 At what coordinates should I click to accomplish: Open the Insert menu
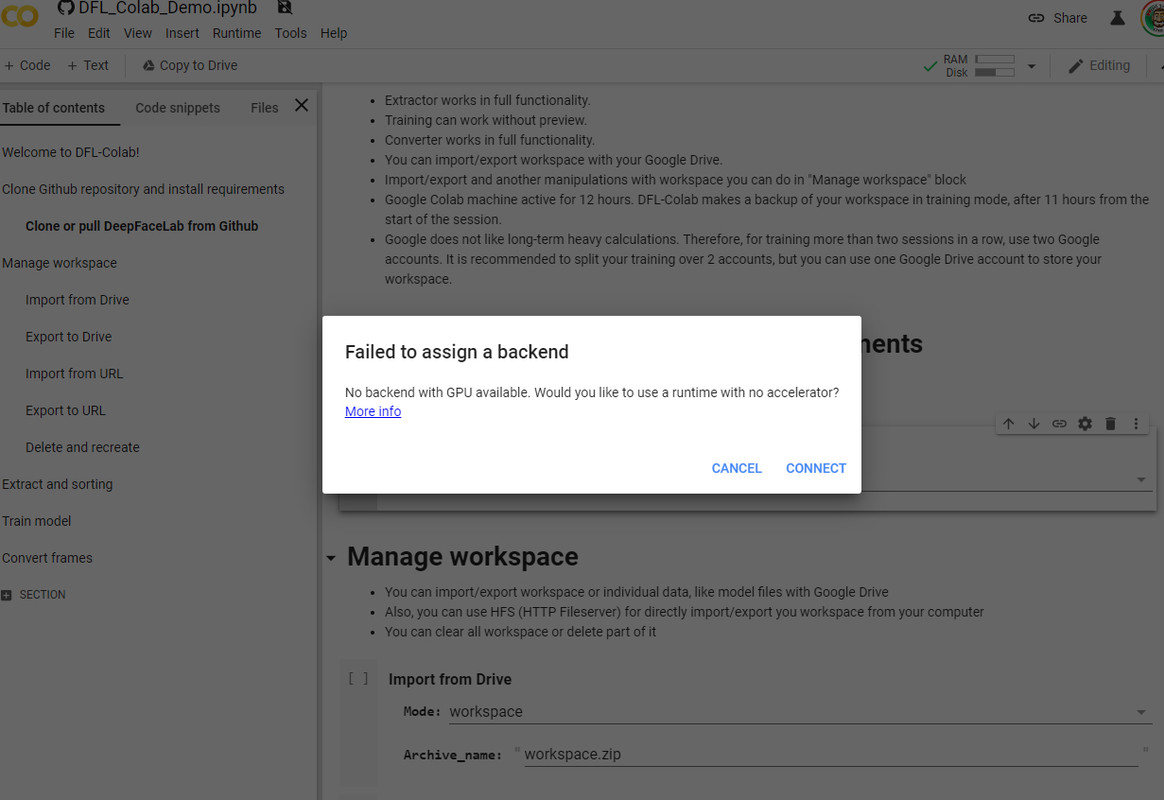[182, 33]
